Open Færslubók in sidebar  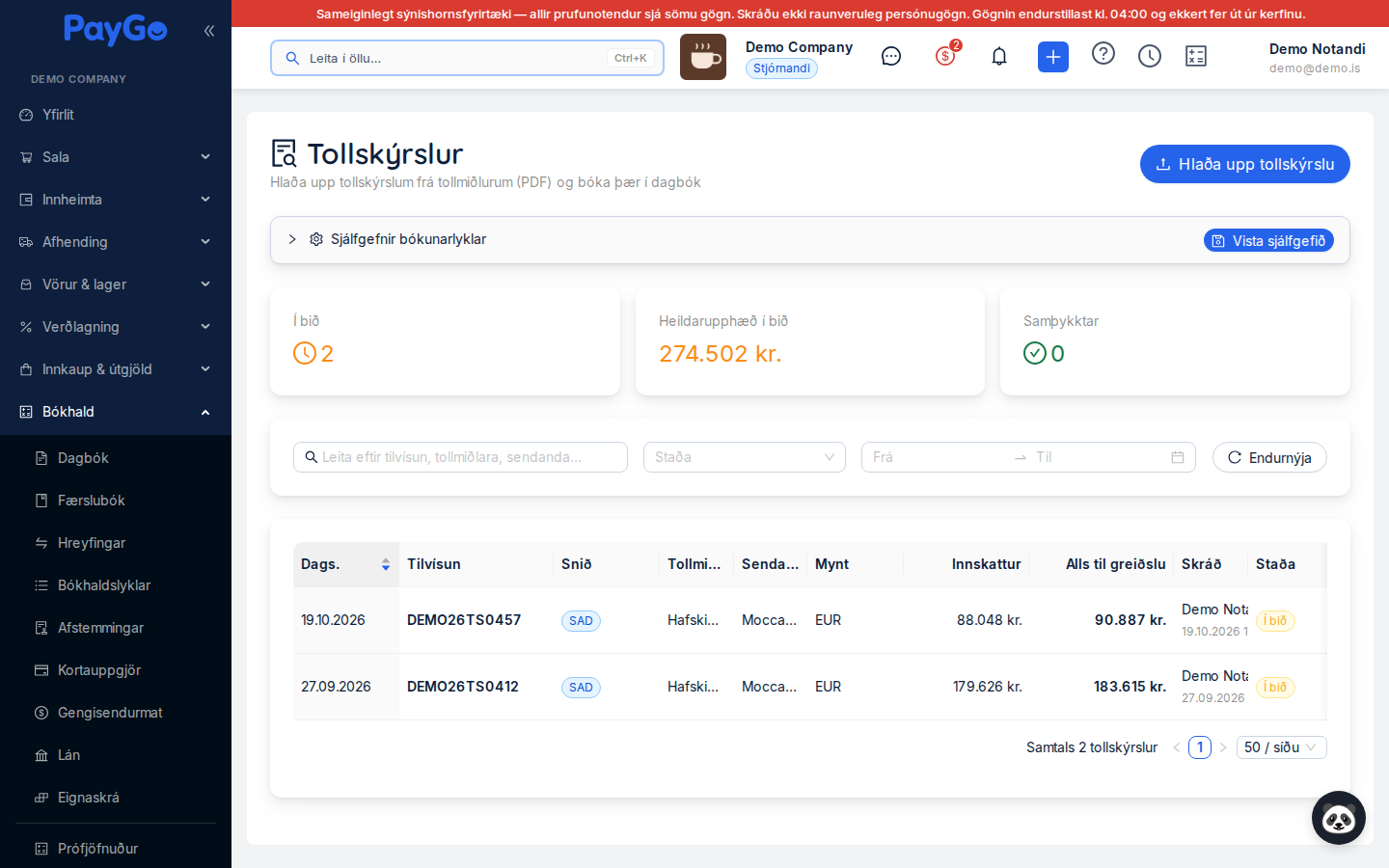point(116,501)
